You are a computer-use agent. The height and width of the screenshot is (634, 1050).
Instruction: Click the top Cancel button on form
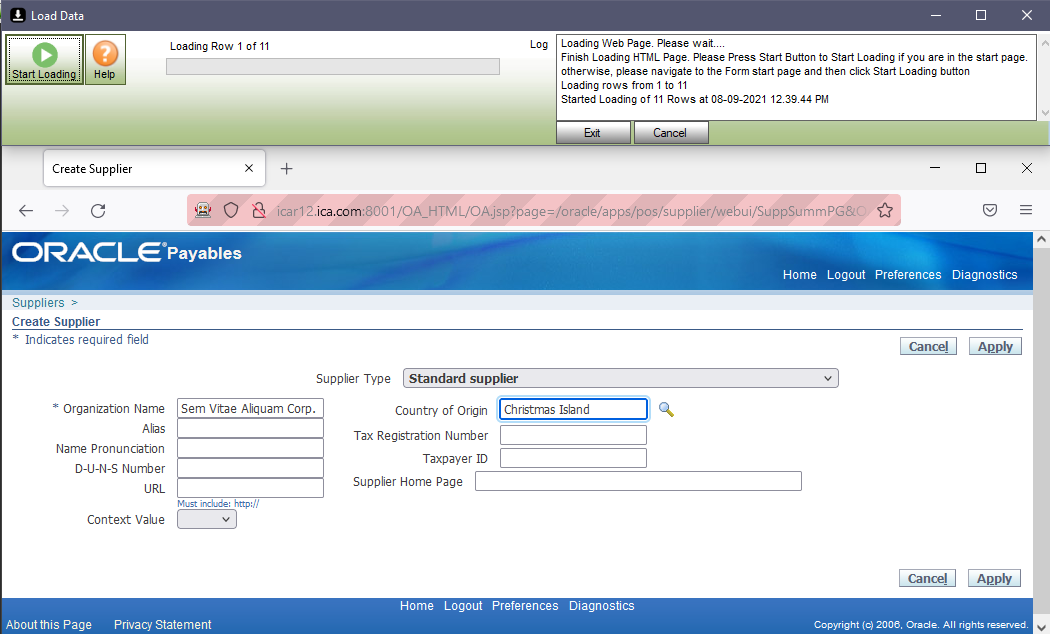coord(928,346)
